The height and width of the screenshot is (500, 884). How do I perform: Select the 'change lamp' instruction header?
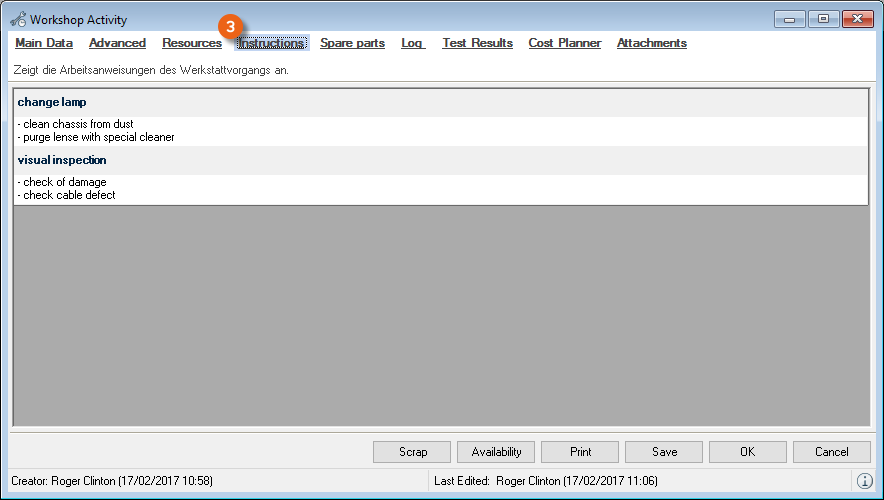pyautogui.click(x=52, y=102)
